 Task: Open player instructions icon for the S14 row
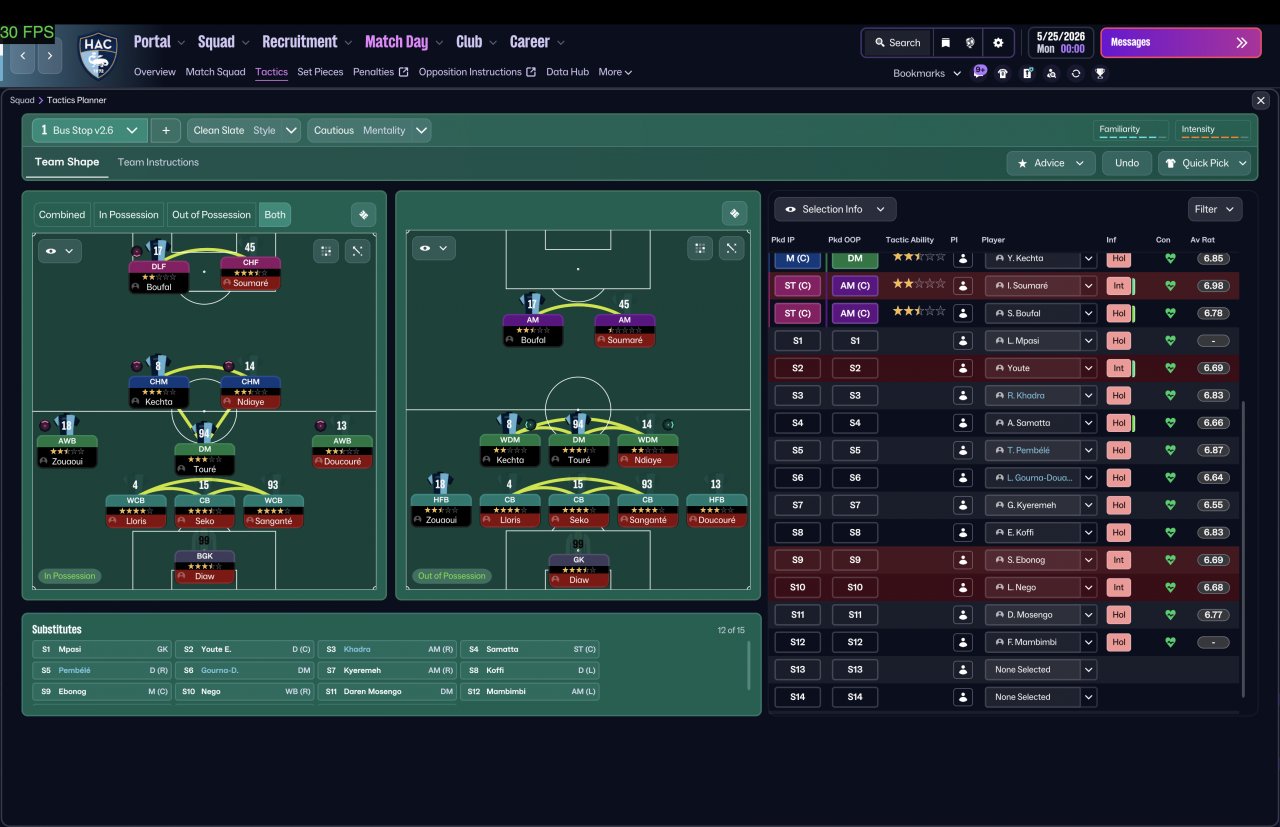tap(963, 697)
